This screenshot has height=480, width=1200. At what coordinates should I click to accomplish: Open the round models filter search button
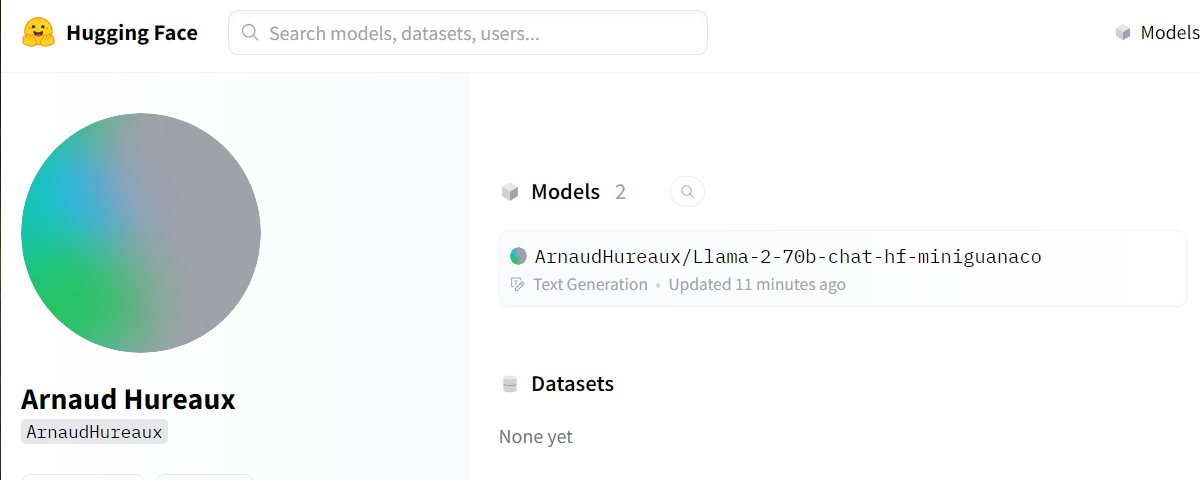click(x=687, y=191)
